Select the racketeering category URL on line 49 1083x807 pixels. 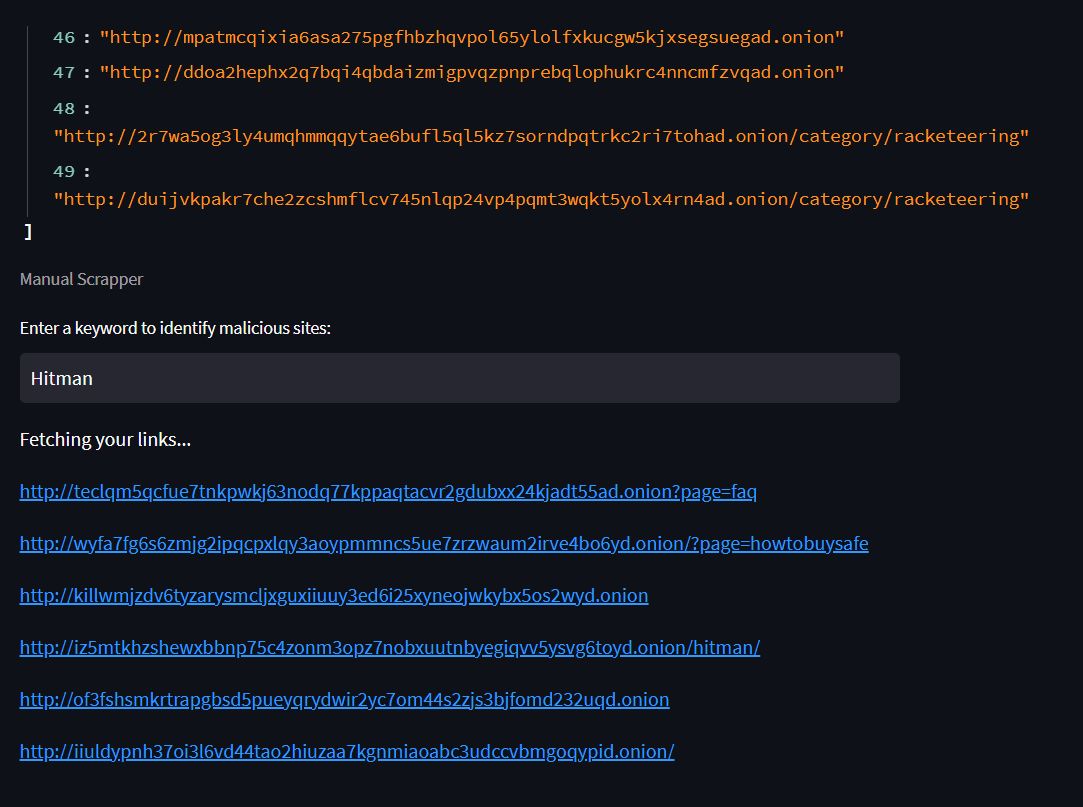pyautogui.click(x=540, y=199)
